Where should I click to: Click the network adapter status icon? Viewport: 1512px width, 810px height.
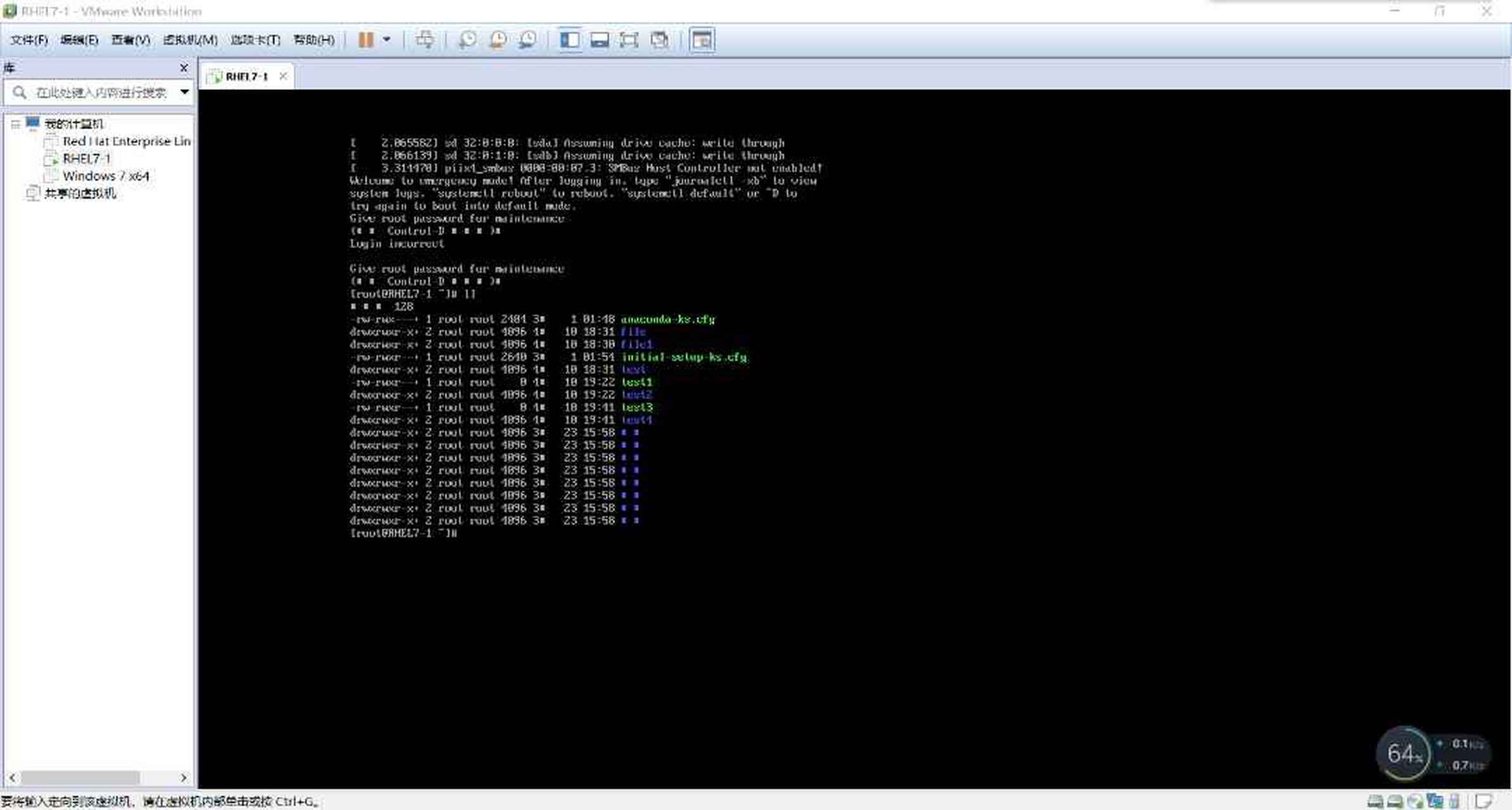(x=1435, y=801)
